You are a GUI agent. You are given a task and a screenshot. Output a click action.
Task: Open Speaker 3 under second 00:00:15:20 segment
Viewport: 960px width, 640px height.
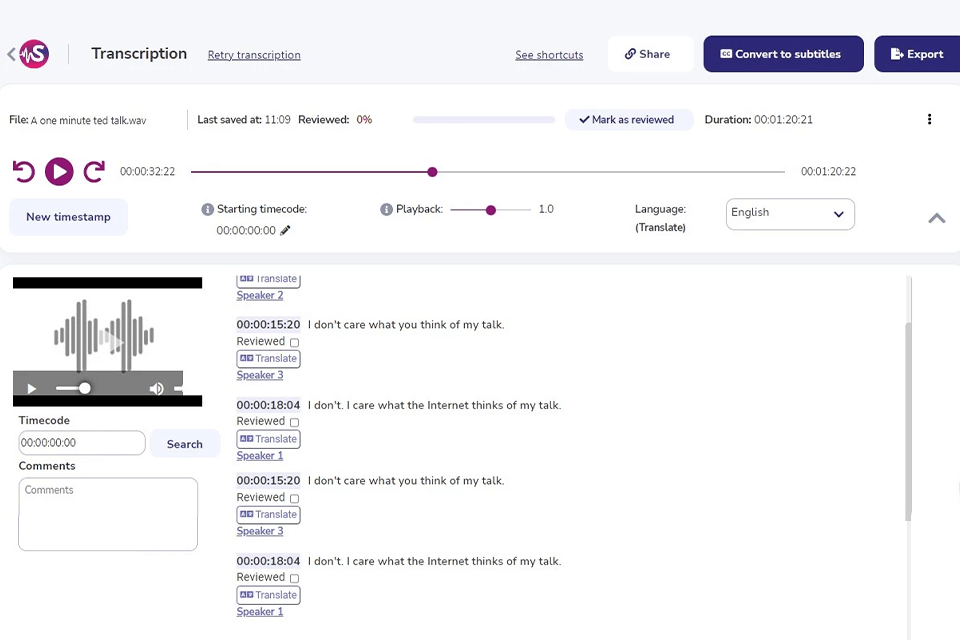tap(260, 531)
